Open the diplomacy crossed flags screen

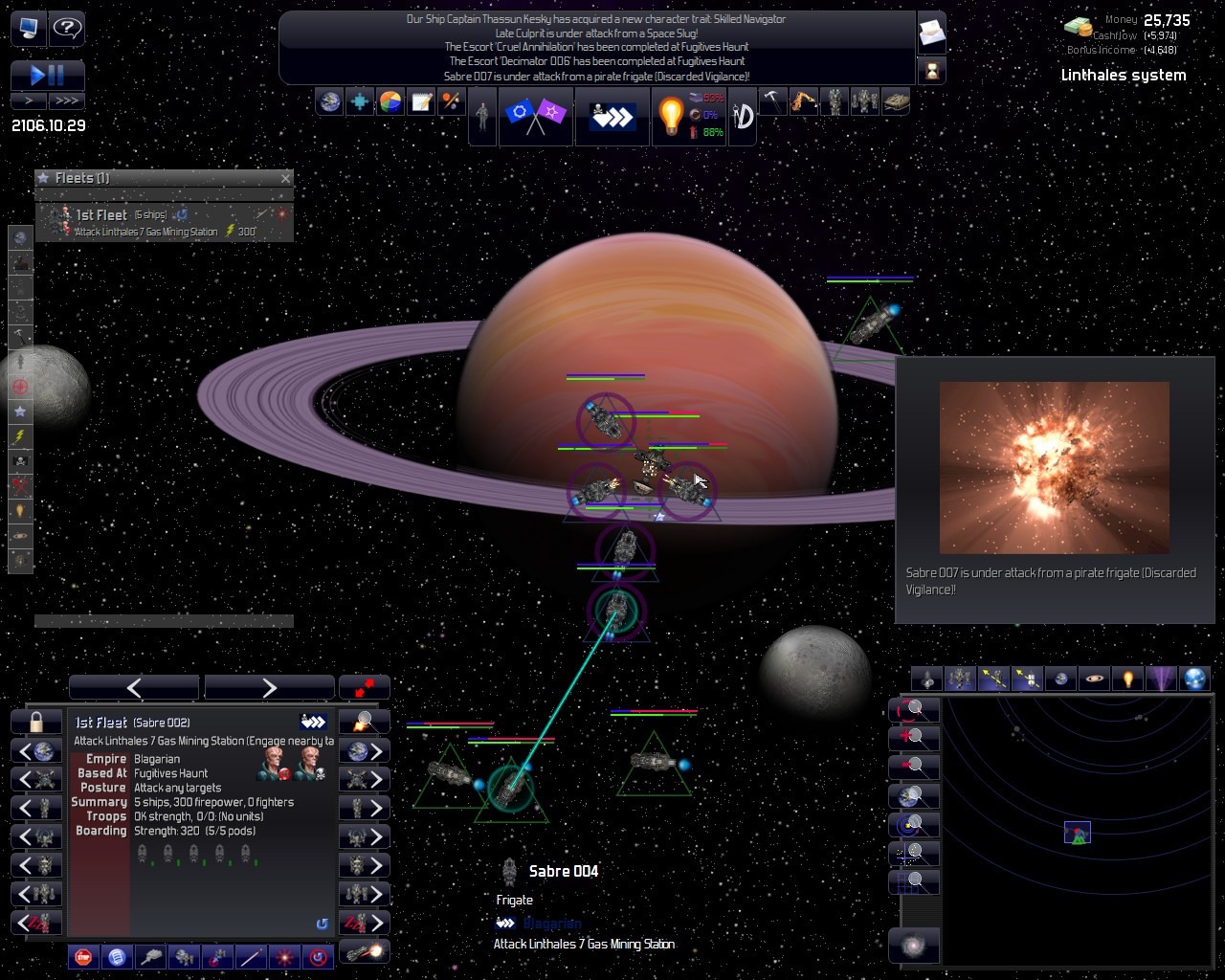click(535, 116)
